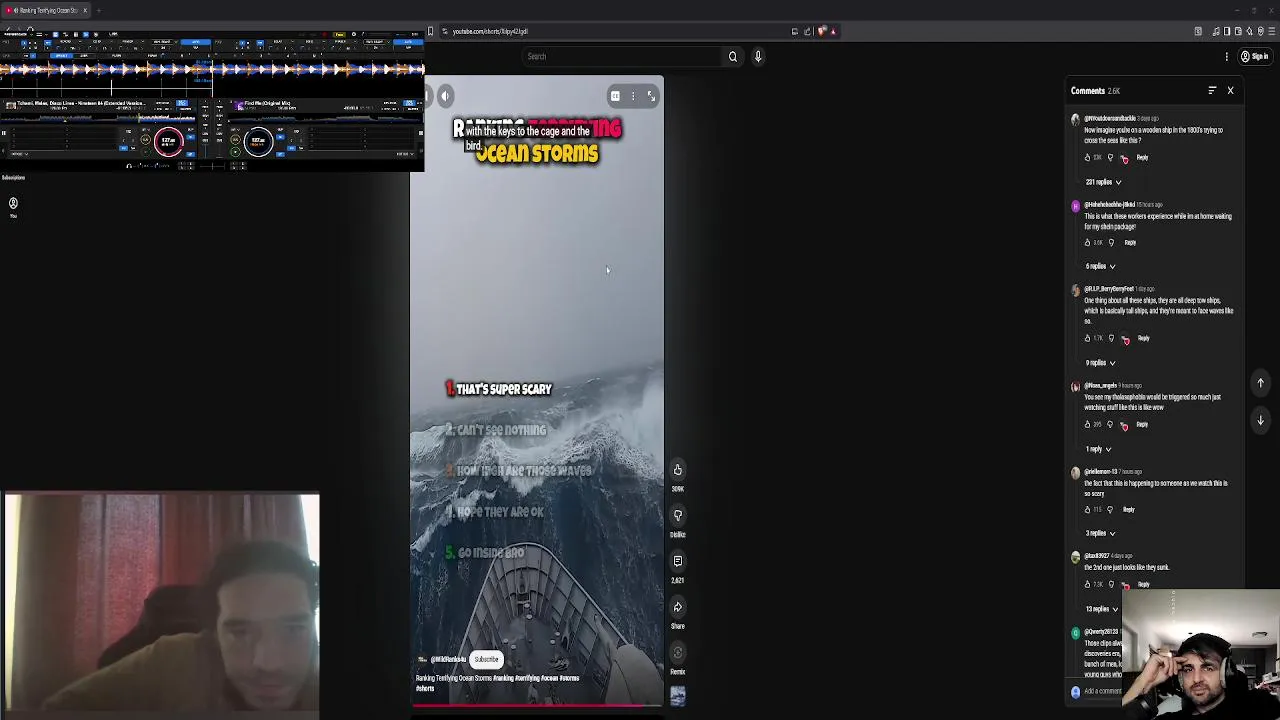
Task: Toggle captions on the Short player
Action: pyautogui.click(x=615, y=96)
